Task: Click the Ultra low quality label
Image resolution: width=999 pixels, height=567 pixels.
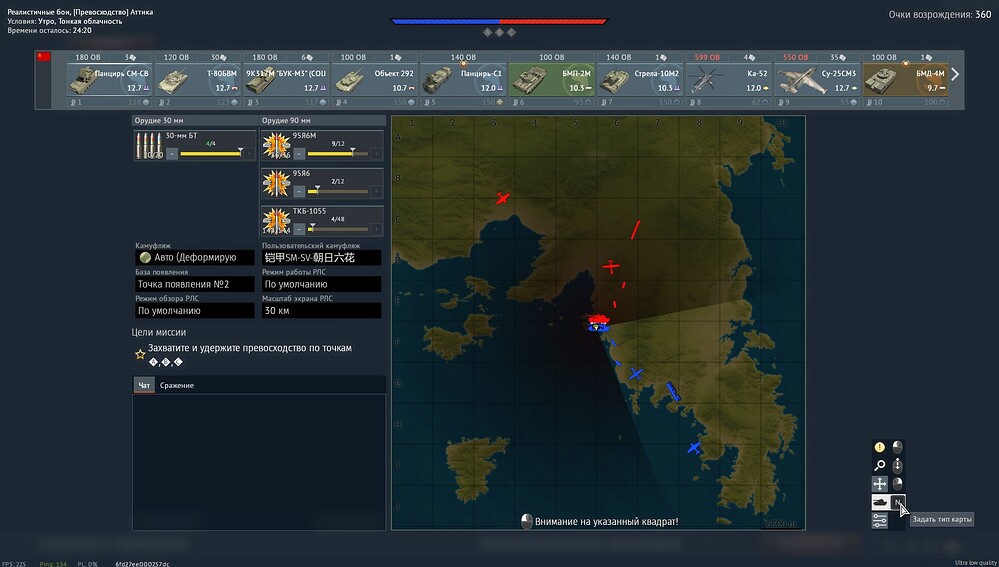Action: point(975,563)
